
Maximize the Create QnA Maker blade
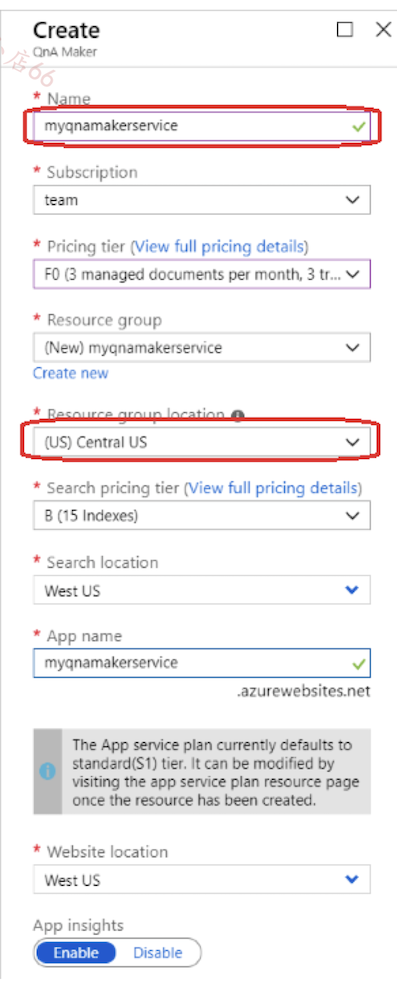(x=344, y=29)
